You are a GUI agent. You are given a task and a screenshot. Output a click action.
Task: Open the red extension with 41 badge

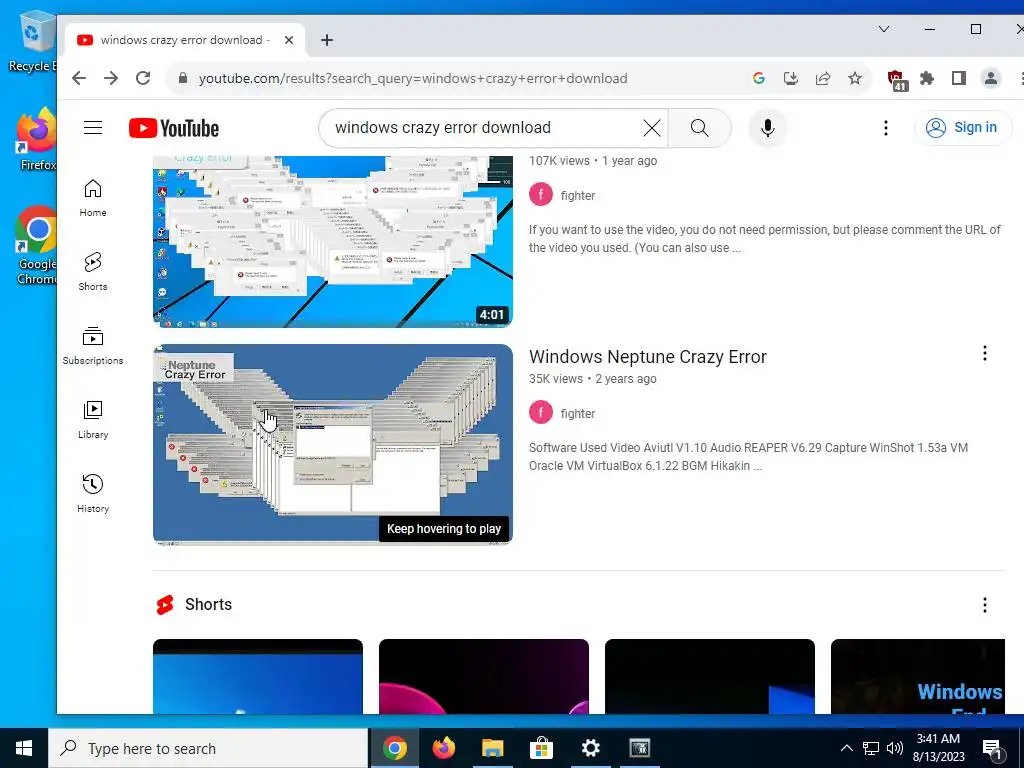tap(897, 80)
